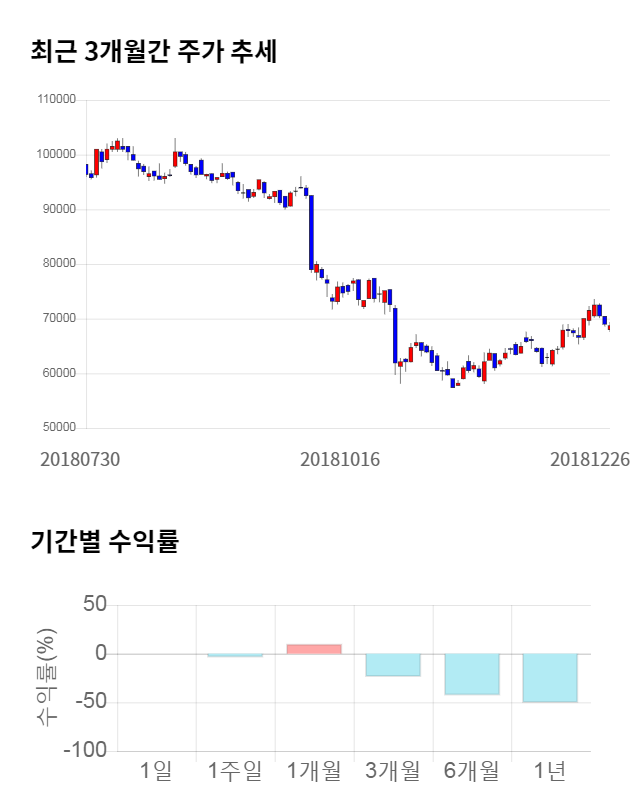This screenshot has width=640, height=810.
Task: Select the 1주일 x-axis label
Action: (235, 771)
